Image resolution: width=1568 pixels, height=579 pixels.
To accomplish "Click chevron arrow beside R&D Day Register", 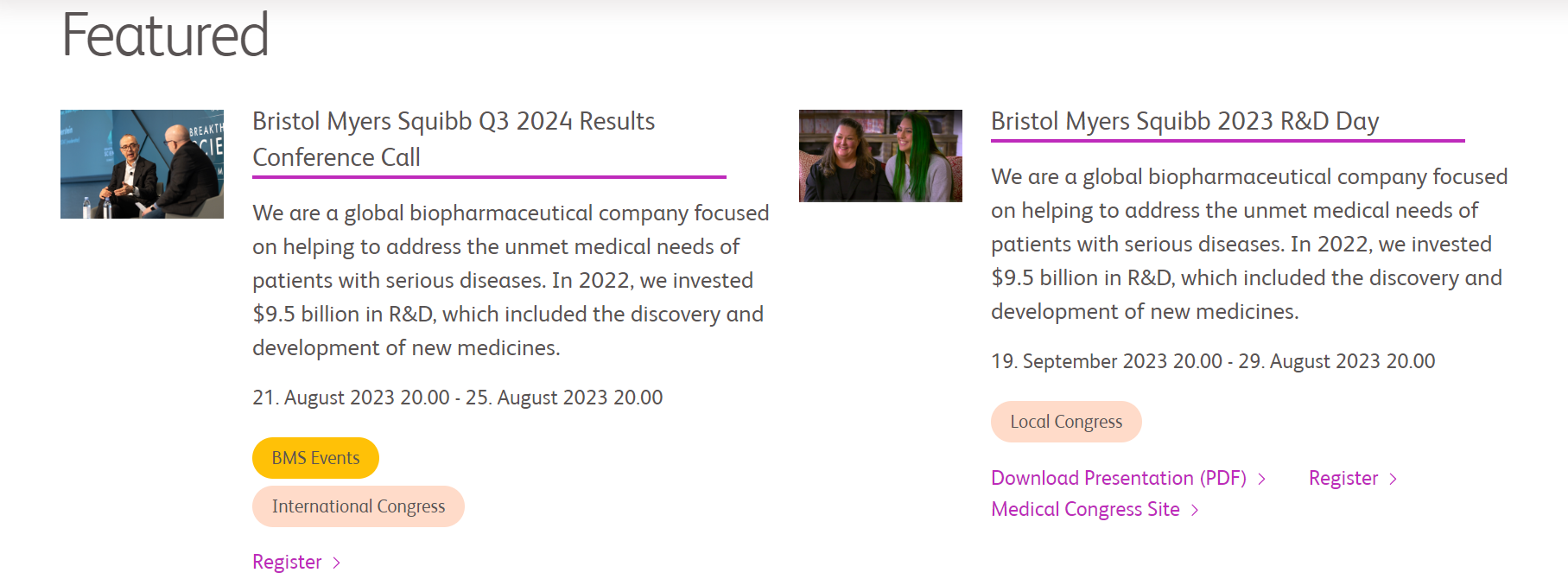I will click(1393, 479).
